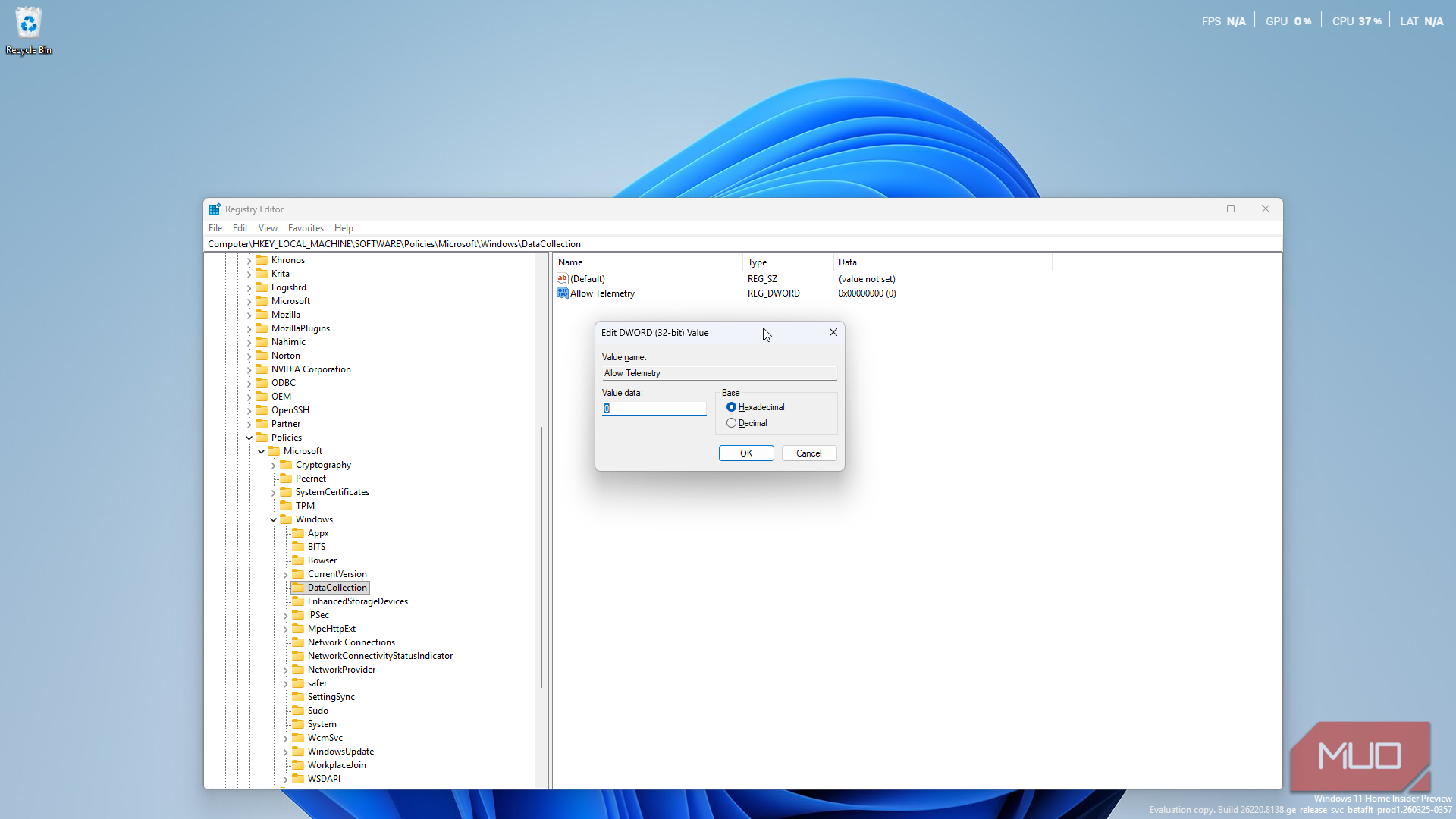Click the DataCollection folder icon

click(299, 588)
